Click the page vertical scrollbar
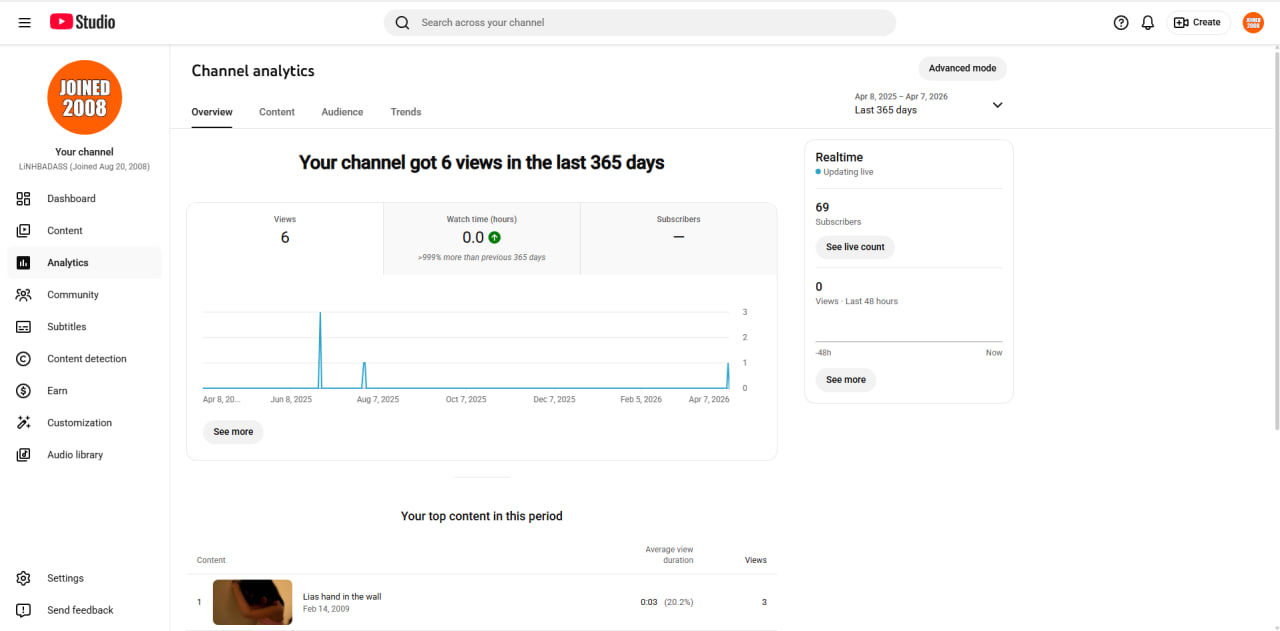This screenshot has width=1280, height=631. (1275, 240)
